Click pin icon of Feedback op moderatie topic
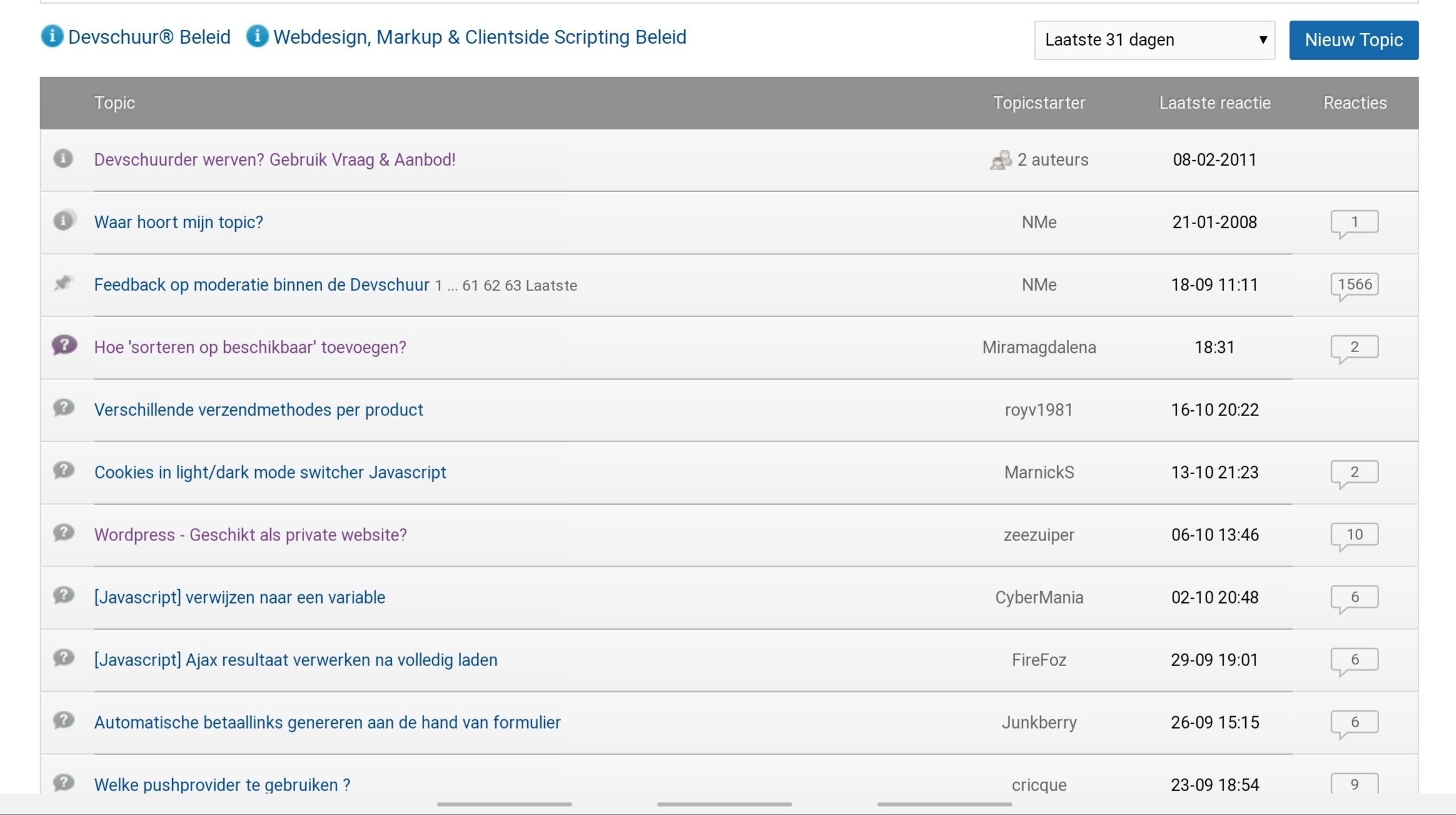This screenshot has width=1456, height=815. [x=63, y=283]
